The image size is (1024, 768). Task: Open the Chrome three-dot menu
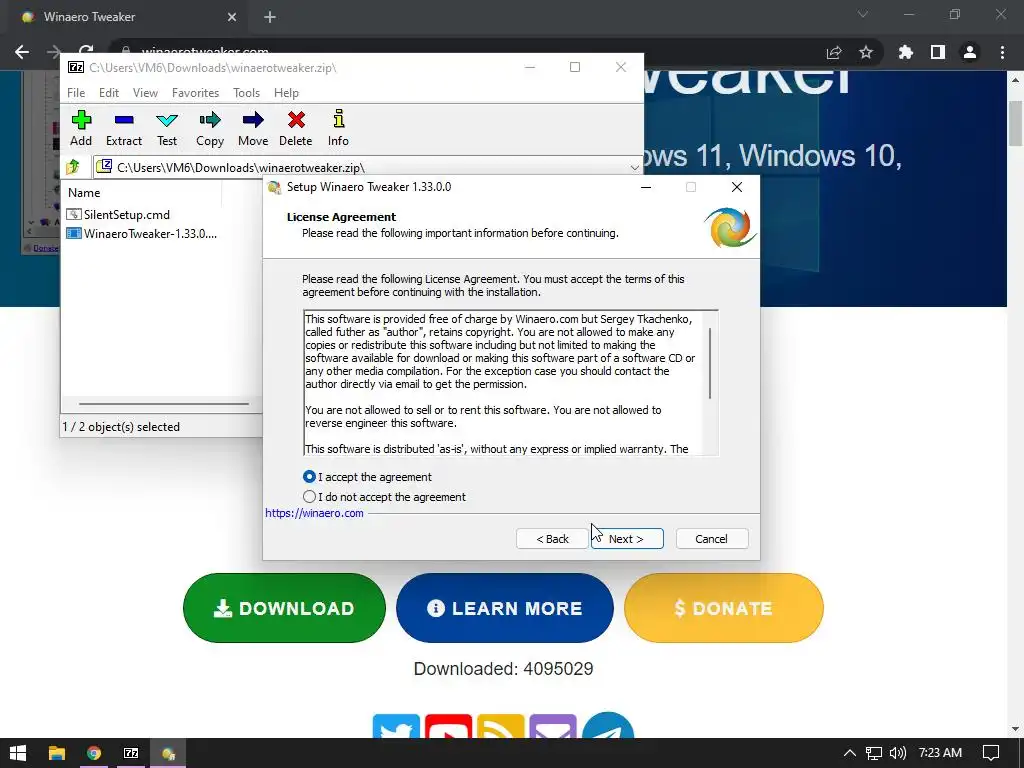pyautogui.click(x=1002, y=52)
